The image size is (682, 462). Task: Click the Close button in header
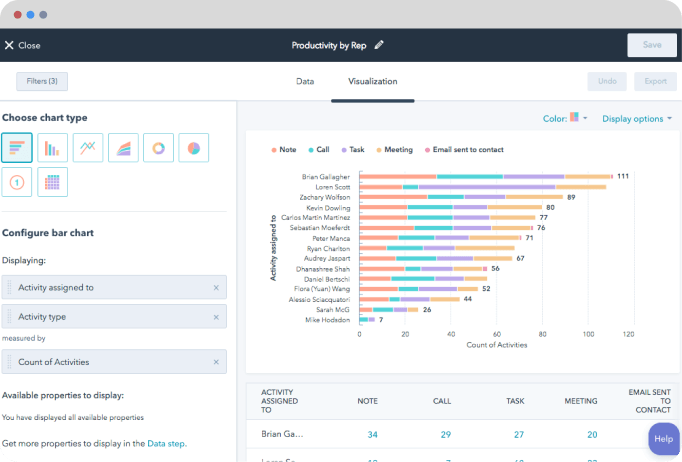[x=22, y=45]
